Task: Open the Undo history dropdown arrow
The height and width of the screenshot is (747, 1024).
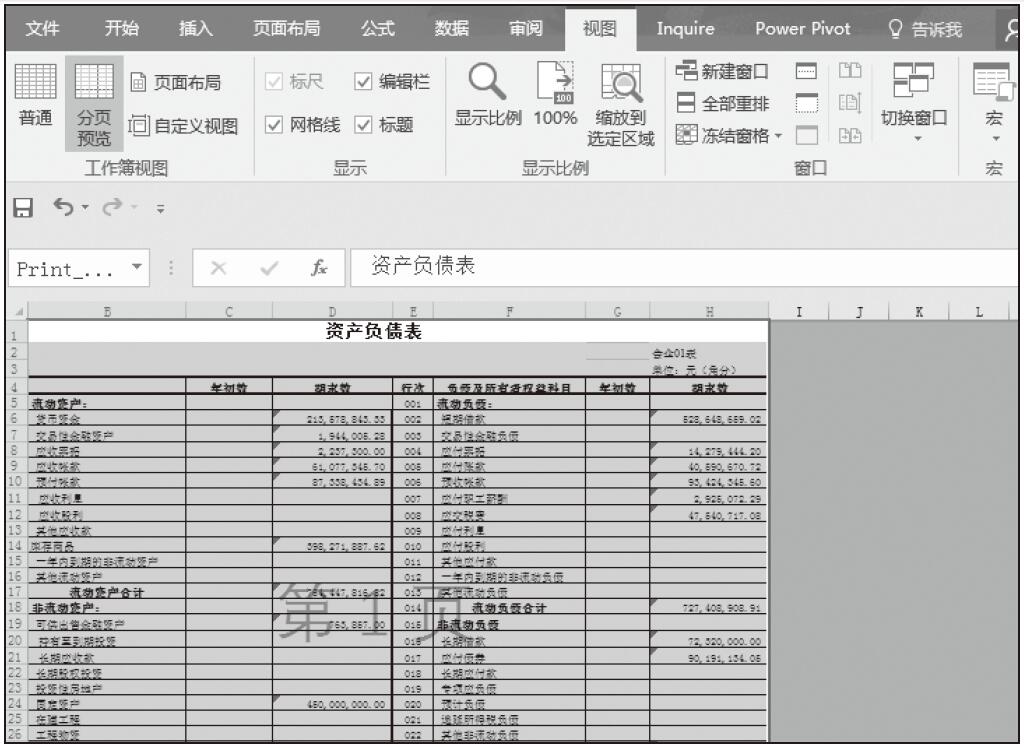Action: tap(86, 208)
